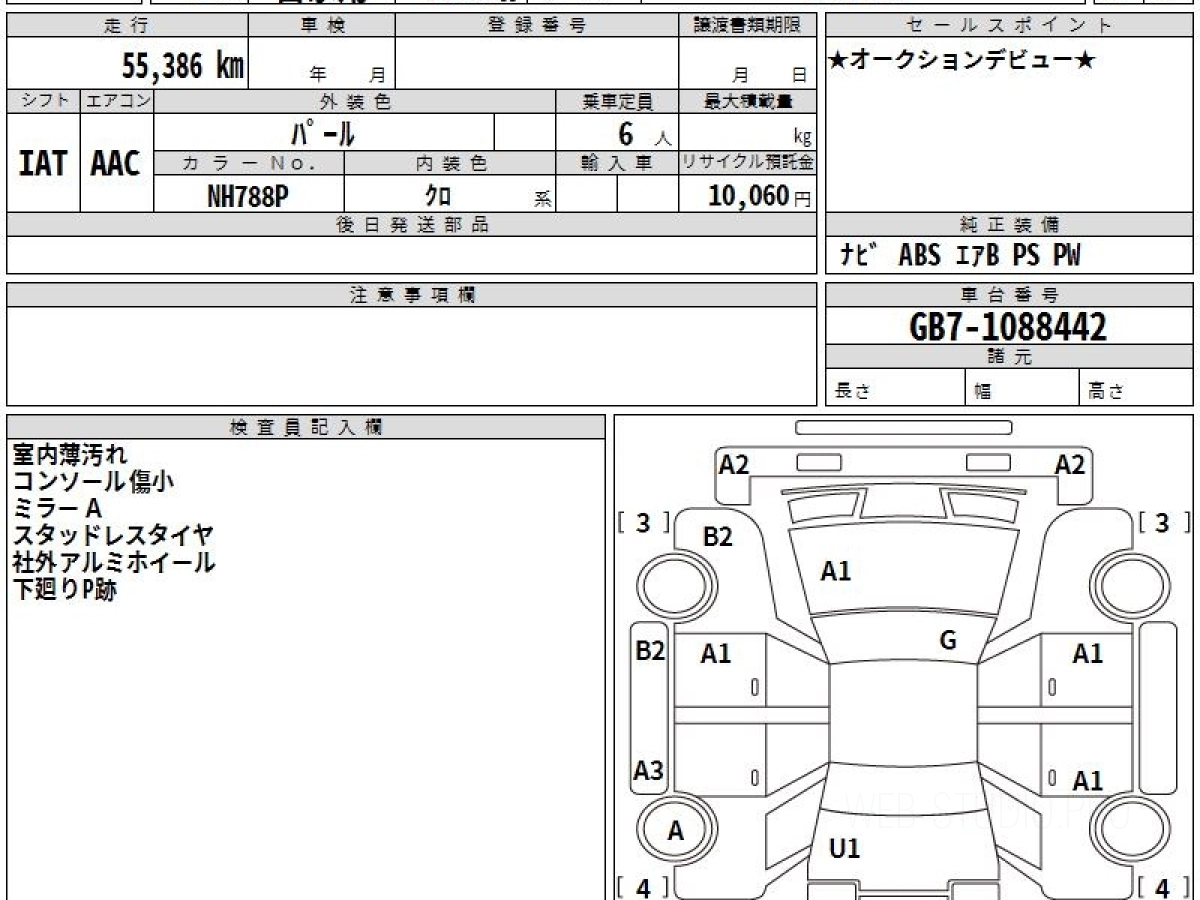Click the A1 mark on the right rear door
This screenshot has height=900, width=1200.
pos(1087,781)
